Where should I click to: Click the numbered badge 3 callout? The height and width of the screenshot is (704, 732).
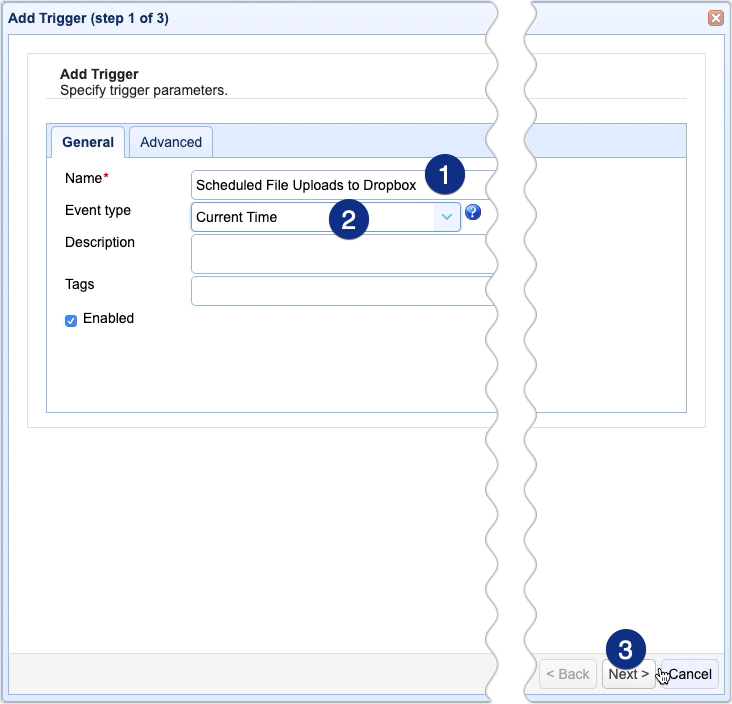tap(625, 650)
